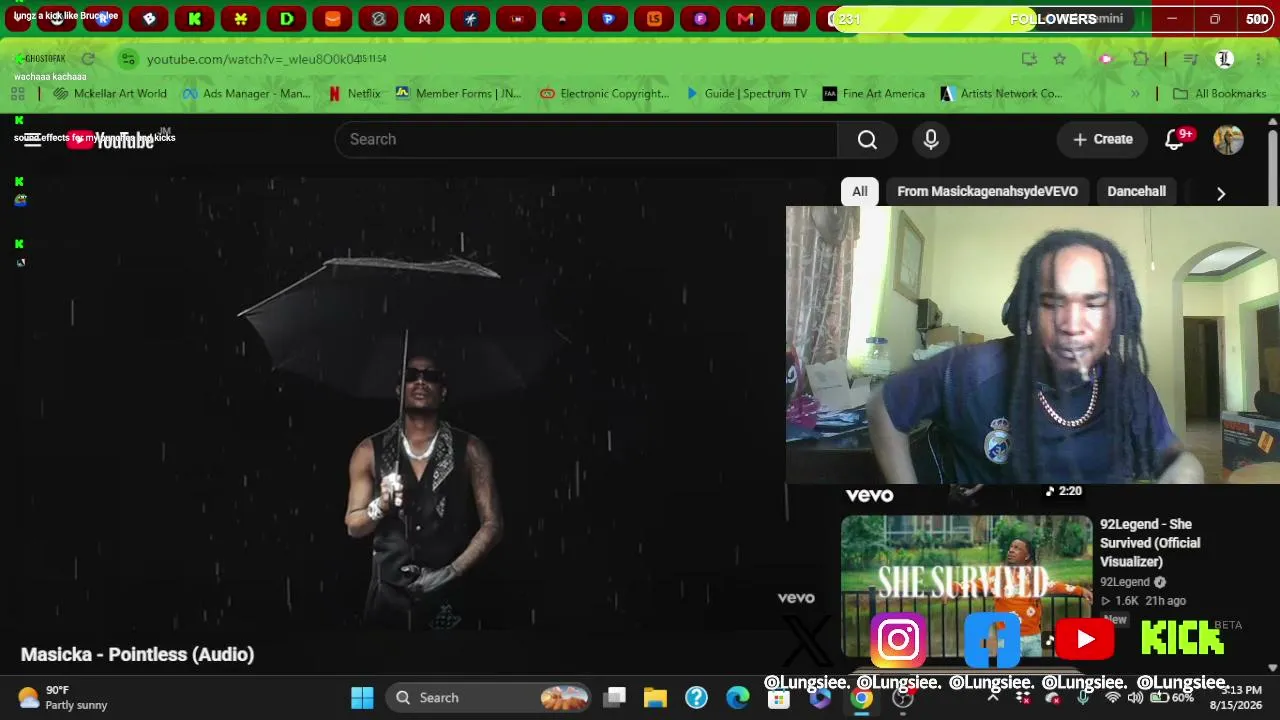Open the clock and date flyout
This screenshot has width=1280, height=720.
[1237, 697]
